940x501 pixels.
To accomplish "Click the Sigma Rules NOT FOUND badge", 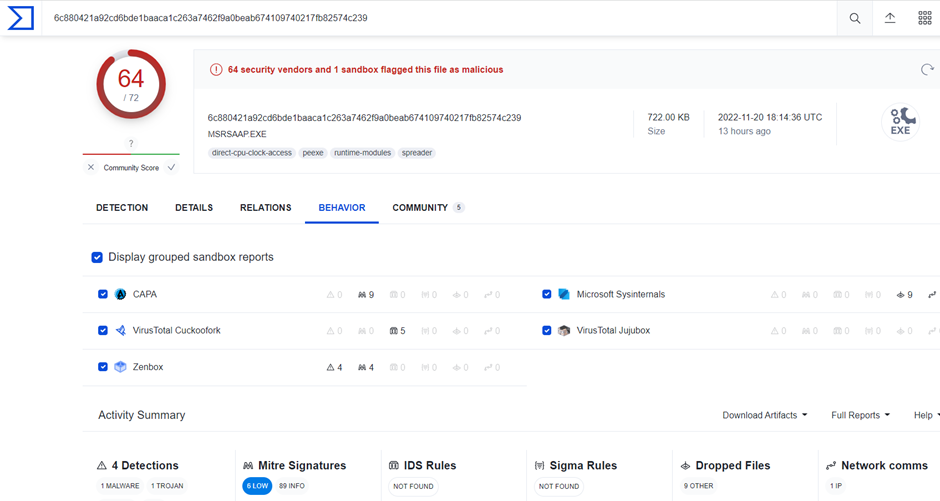I will tap(559, 486).
